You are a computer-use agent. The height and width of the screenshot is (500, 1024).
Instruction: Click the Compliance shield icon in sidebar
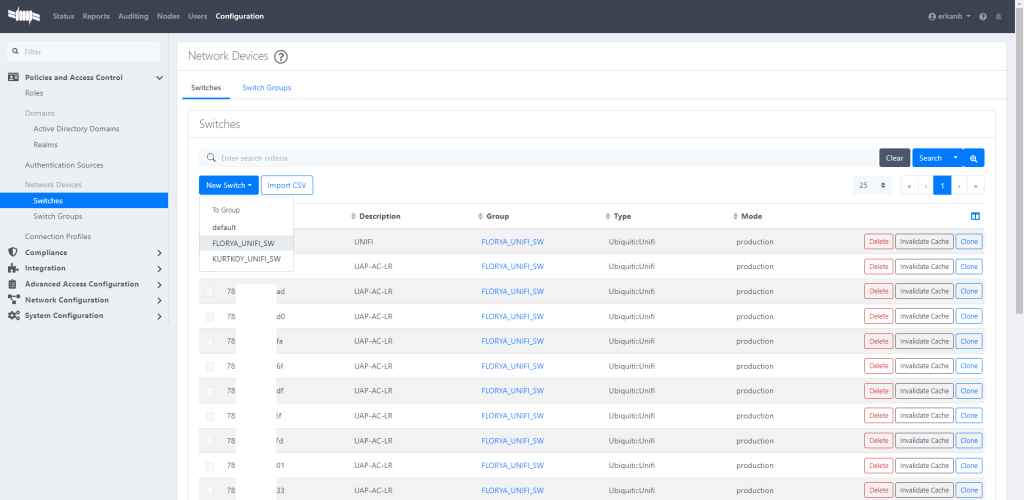[14, 252]
